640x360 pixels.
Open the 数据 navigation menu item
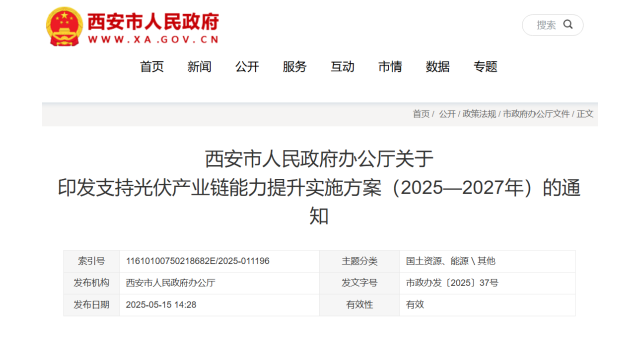[438, 67]
